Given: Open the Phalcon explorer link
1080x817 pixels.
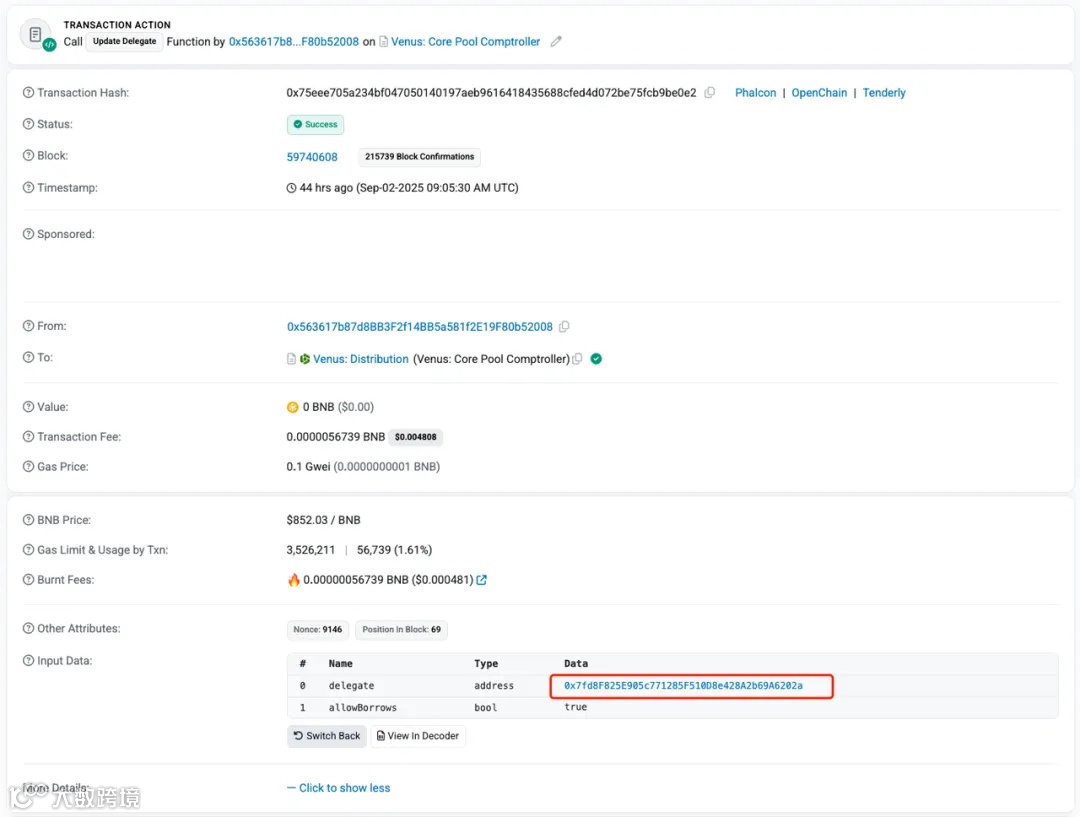Looking at the screenshot, I should pyautogui.click(x=756, y=92).
